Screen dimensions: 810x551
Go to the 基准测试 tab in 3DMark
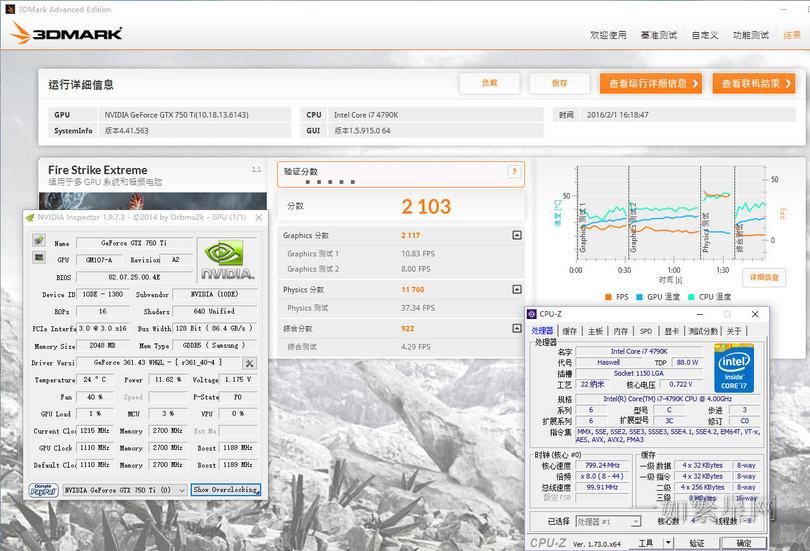659,35
